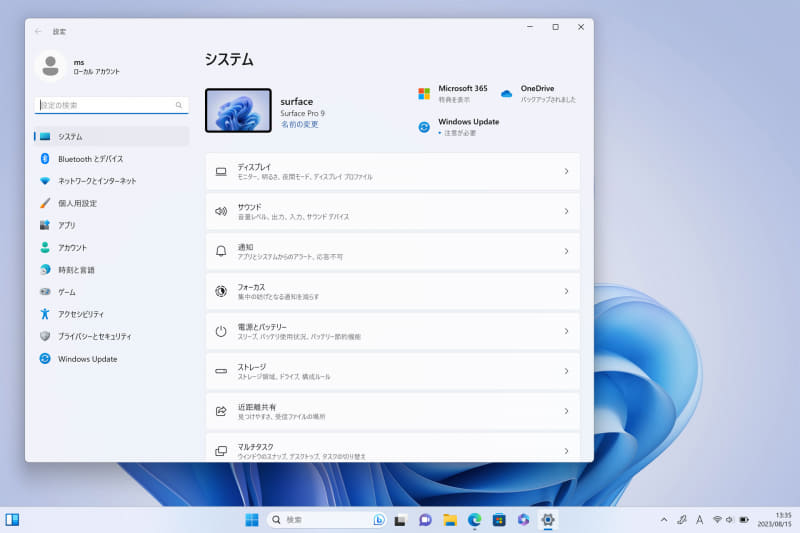Click the 名前の変更 rename link
The image size is (800, 533).
coord(299,124)
